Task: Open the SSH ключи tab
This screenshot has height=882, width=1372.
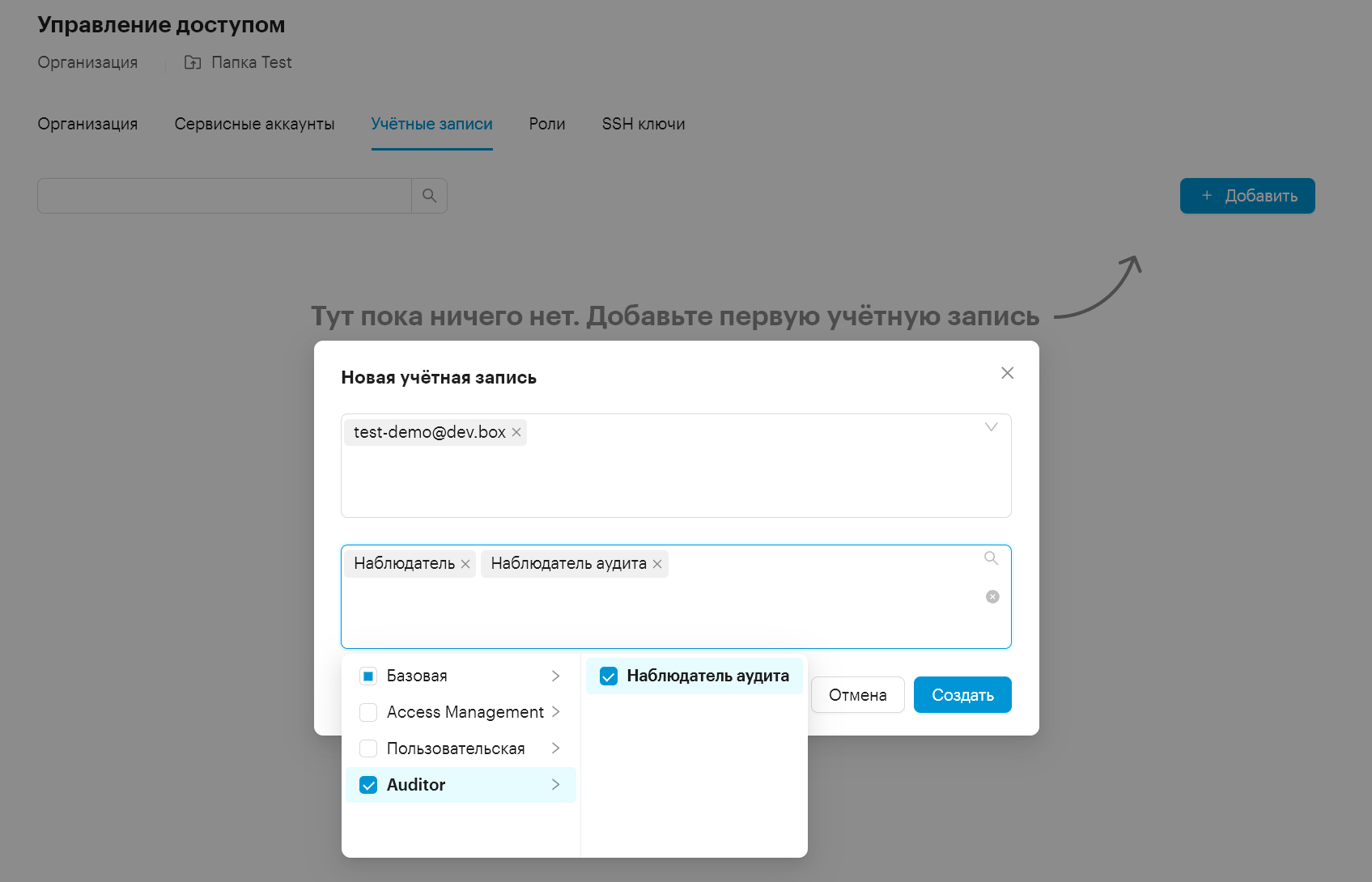Action: (644, 124)
